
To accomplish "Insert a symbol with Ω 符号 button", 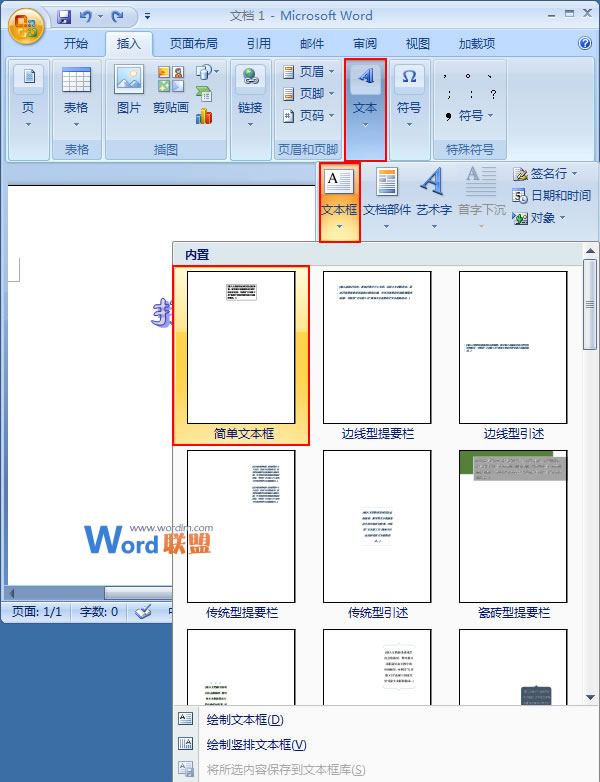I will point(409,97).
